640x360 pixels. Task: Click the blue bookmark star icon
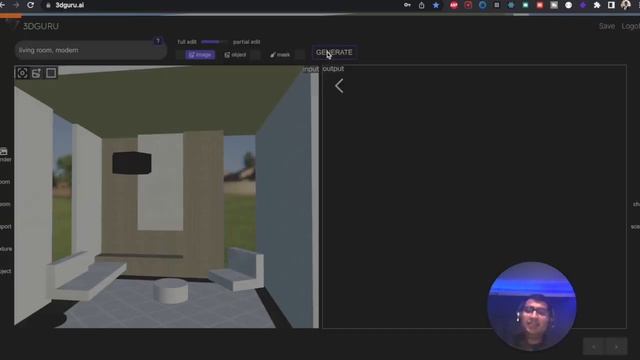(436, 5)
